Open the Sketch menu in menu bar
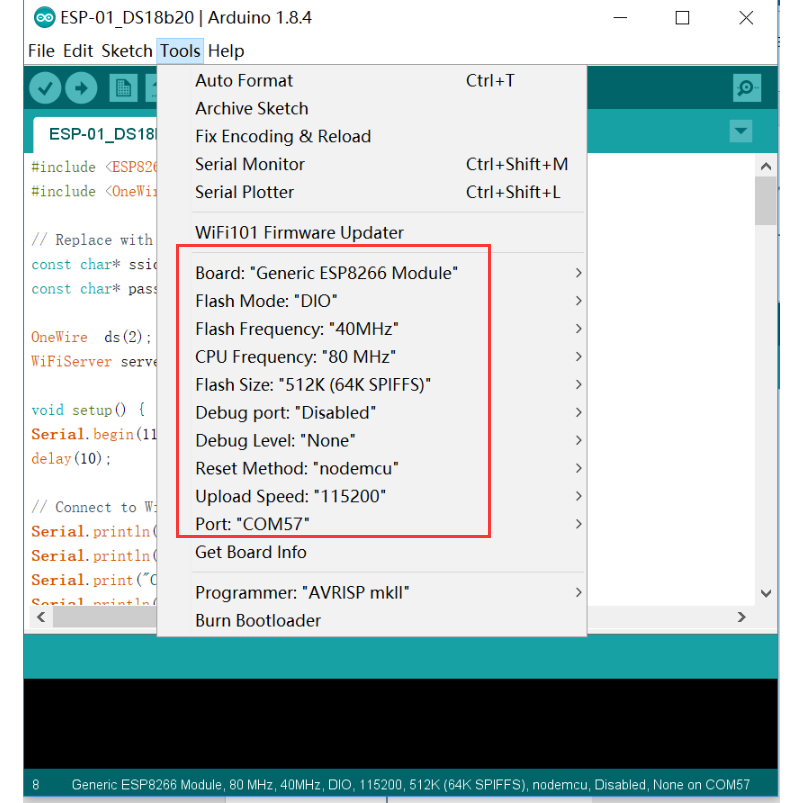 (127, 51)
